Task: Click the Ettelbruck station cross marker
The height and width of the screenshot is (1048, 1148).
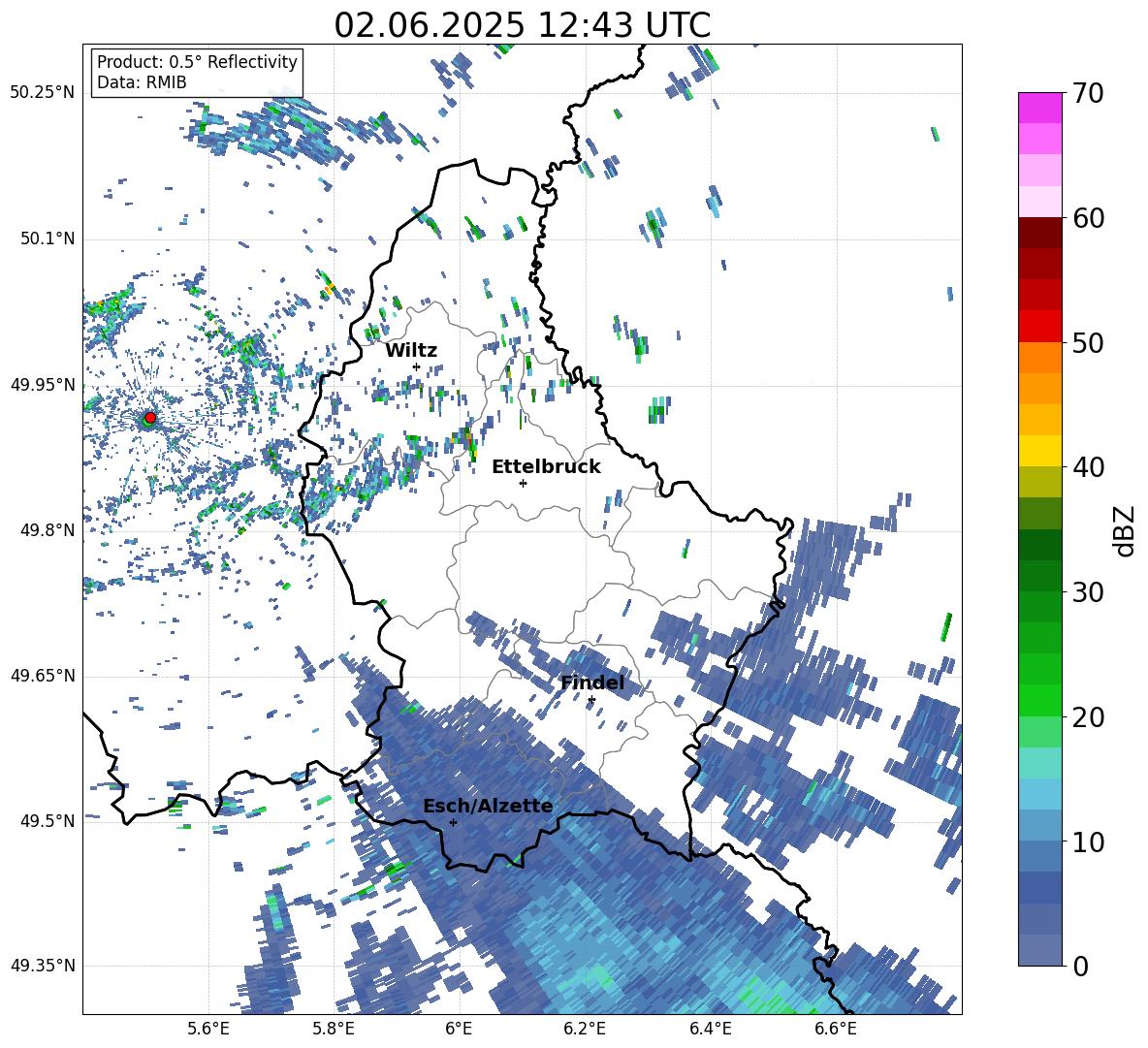Action: pyautogui.click(x=523, y=483)
